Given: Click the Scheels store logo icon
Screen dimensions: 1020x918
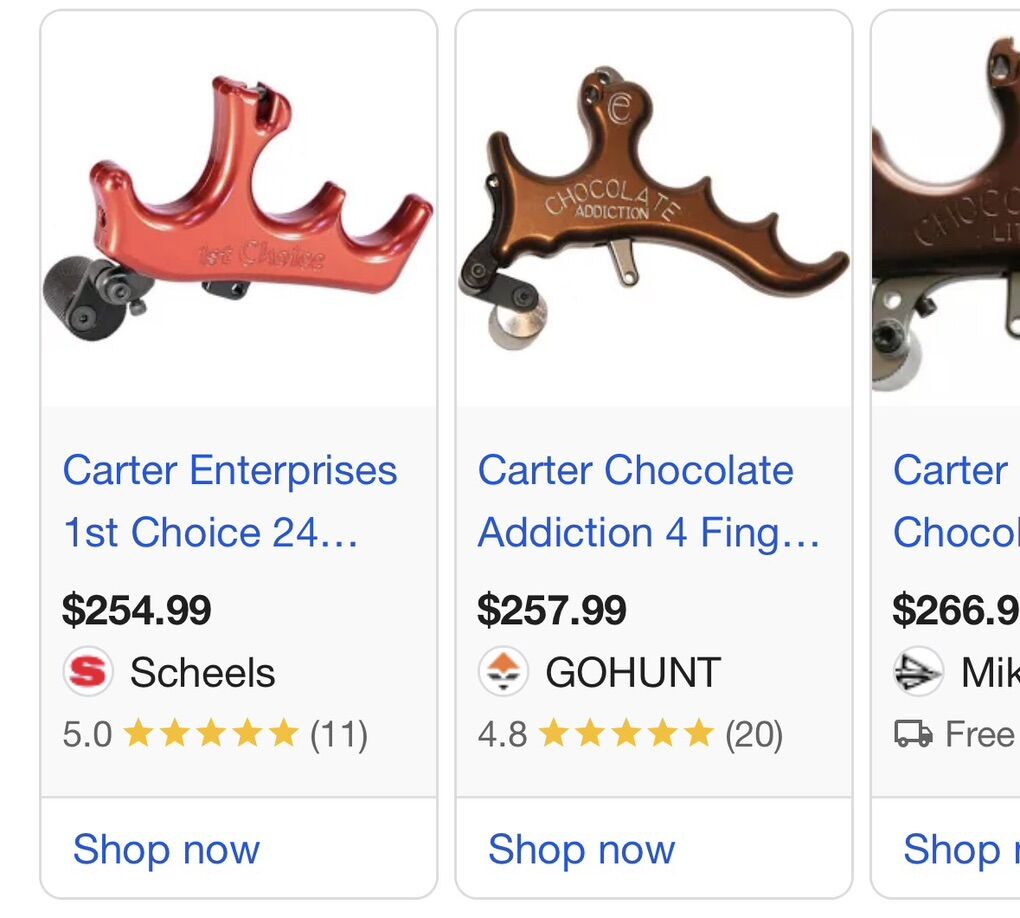Looking at the screenshot, I should pos(88,672).
